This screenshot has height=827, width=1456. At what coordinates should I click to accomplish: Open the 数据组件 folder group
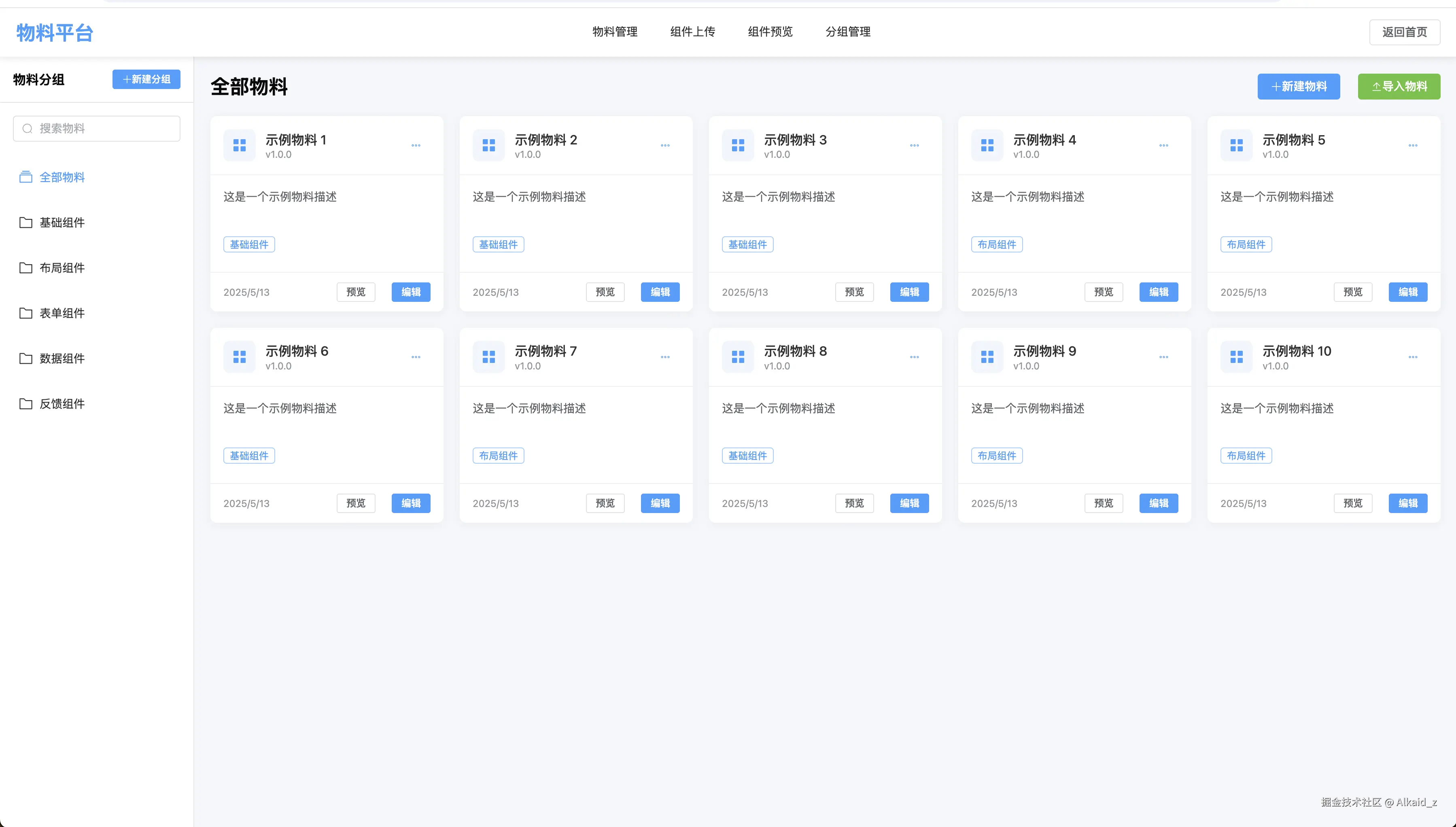[62, 358]
